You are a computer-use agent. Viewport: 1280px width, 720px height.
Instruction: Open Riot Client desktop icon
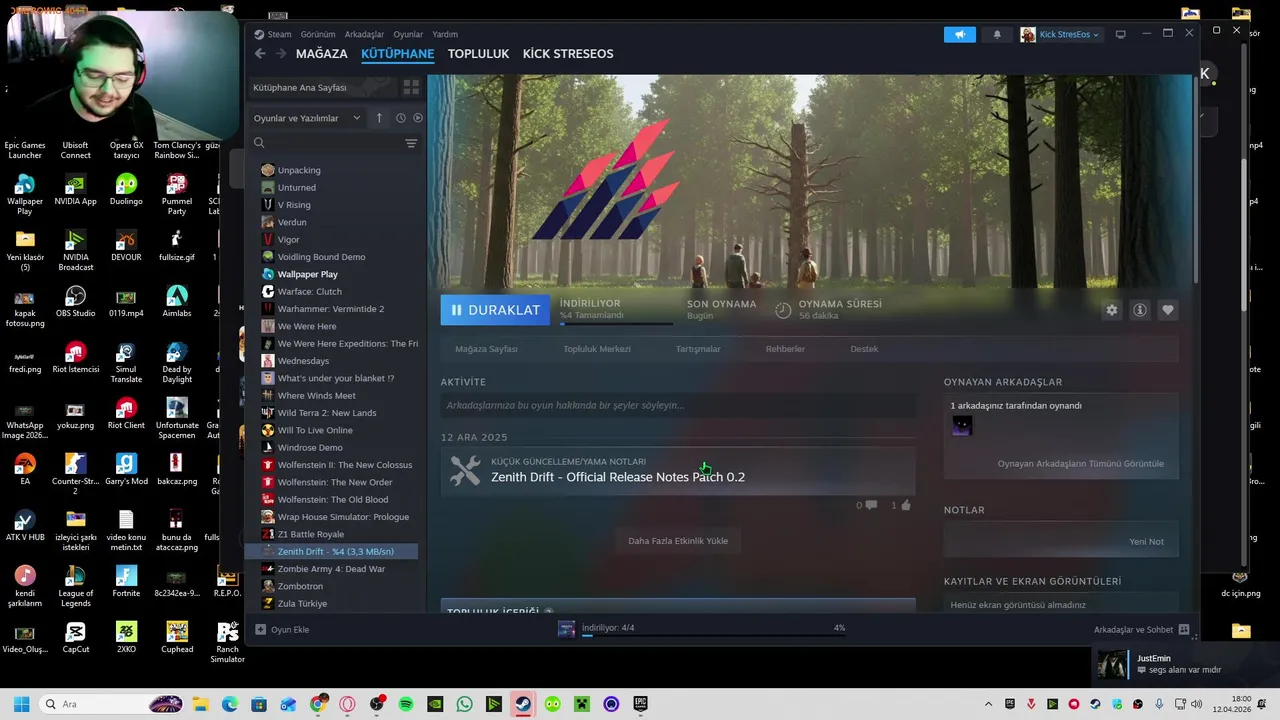pos(126,413)
